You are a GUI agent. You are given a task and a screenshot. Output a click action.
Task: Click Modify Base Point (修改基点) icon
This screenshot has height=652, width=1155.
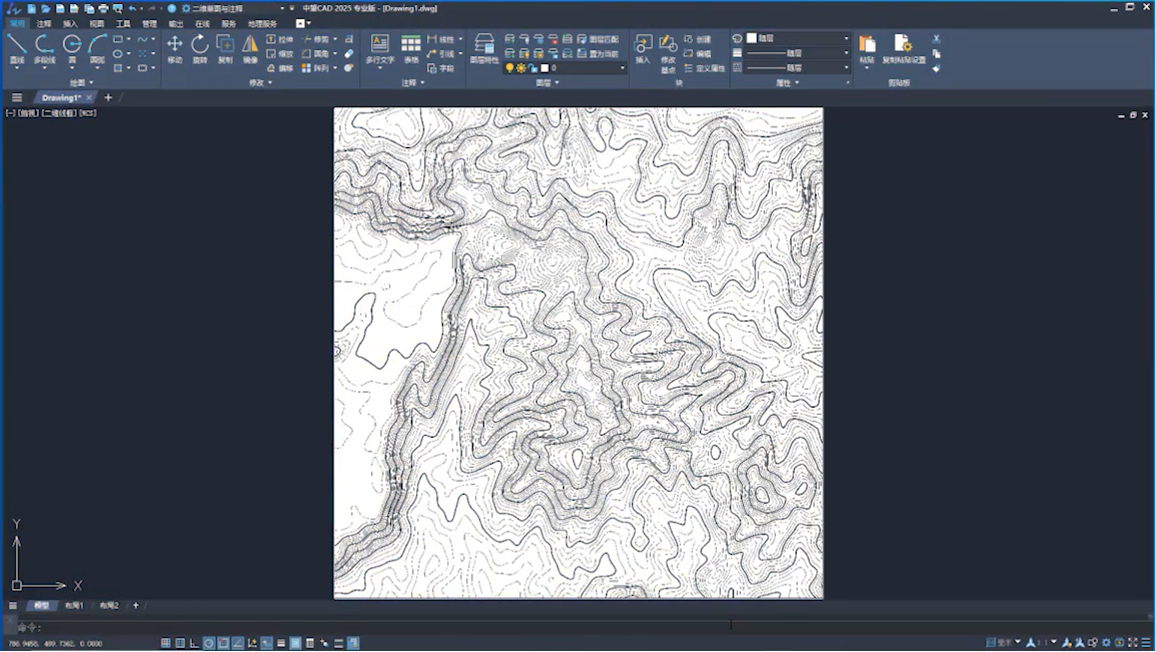click(668, 53)
